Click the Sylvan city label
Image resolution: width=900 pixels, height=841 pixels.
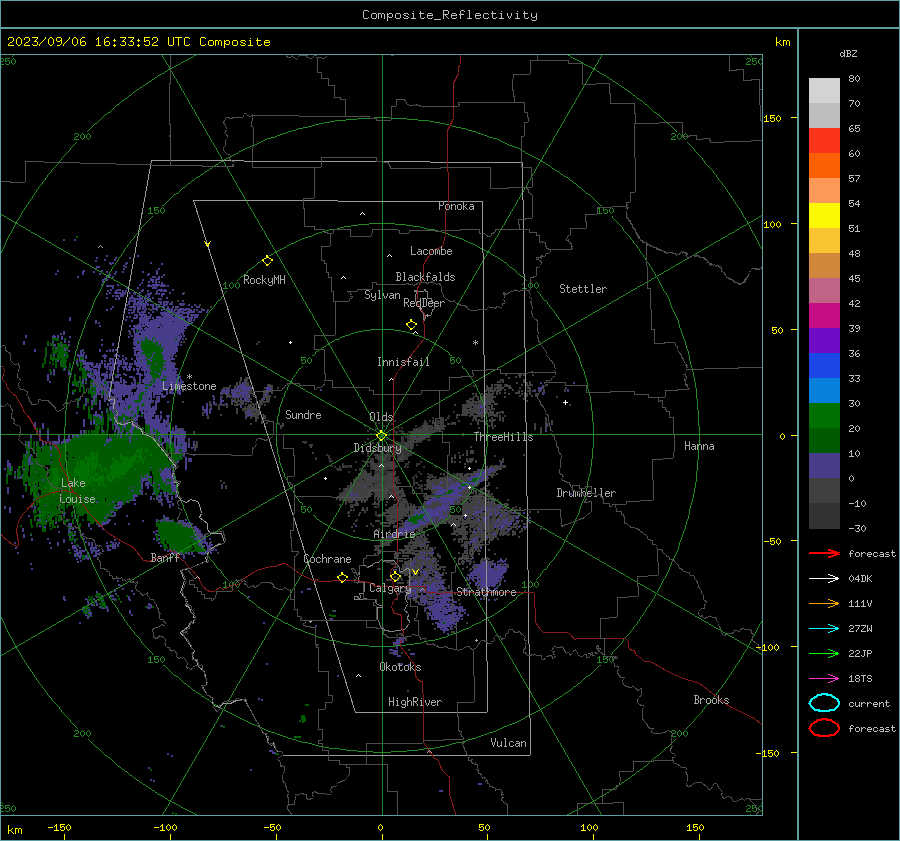pos(382,295)
